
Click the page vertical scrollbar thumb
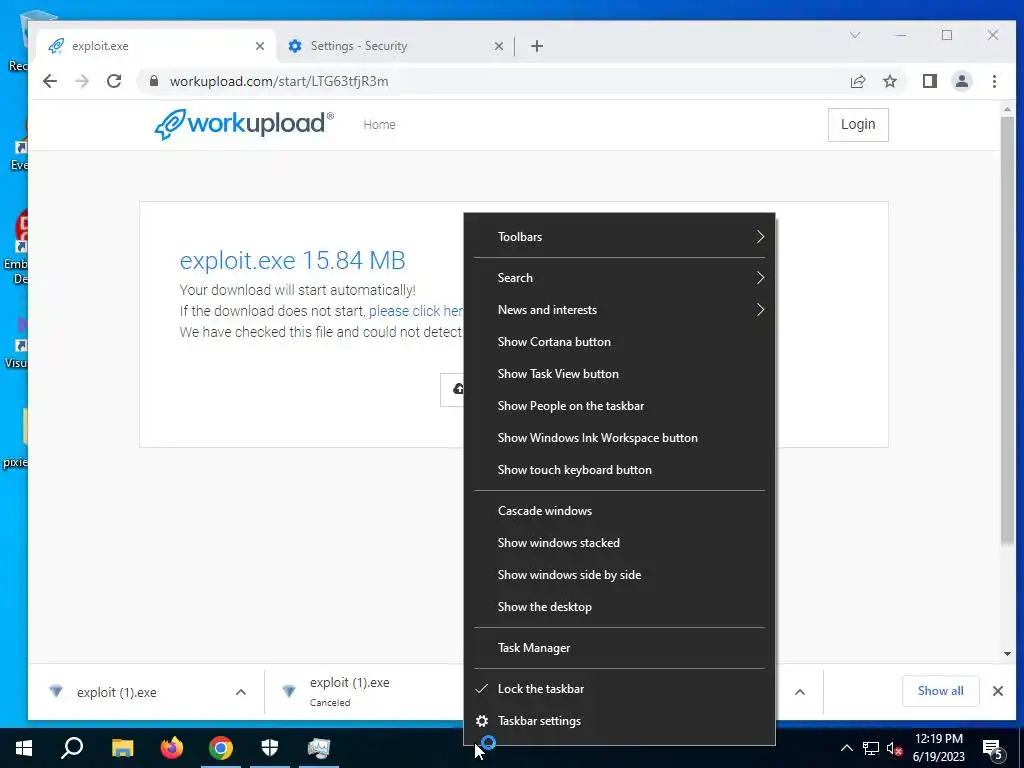[1007, 330]
